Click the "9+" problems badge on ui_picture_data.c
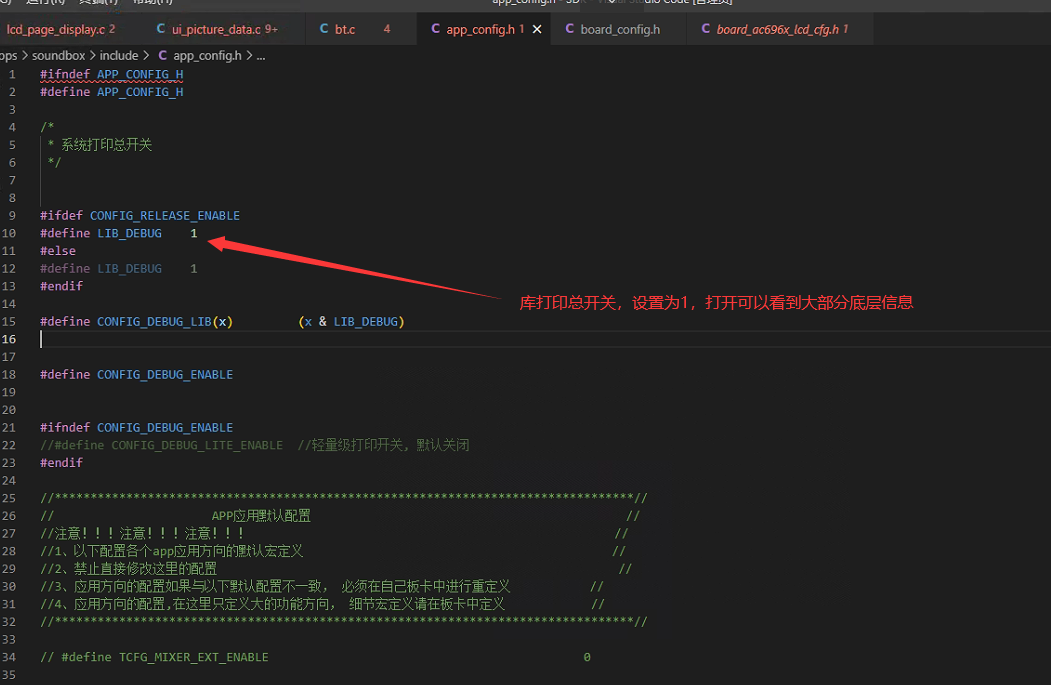 pyautogui.click(x=271, y=29)
